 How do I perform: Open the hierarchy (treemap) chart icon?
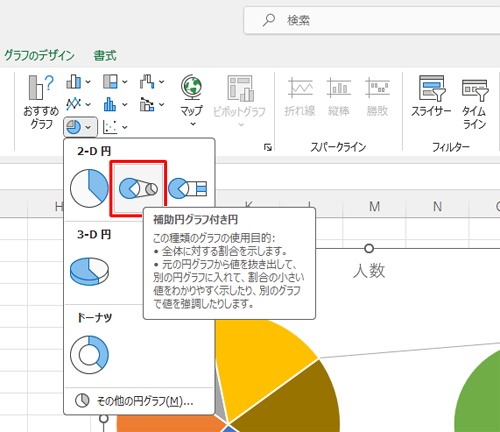pyautogui.click(x=110, y=81)
